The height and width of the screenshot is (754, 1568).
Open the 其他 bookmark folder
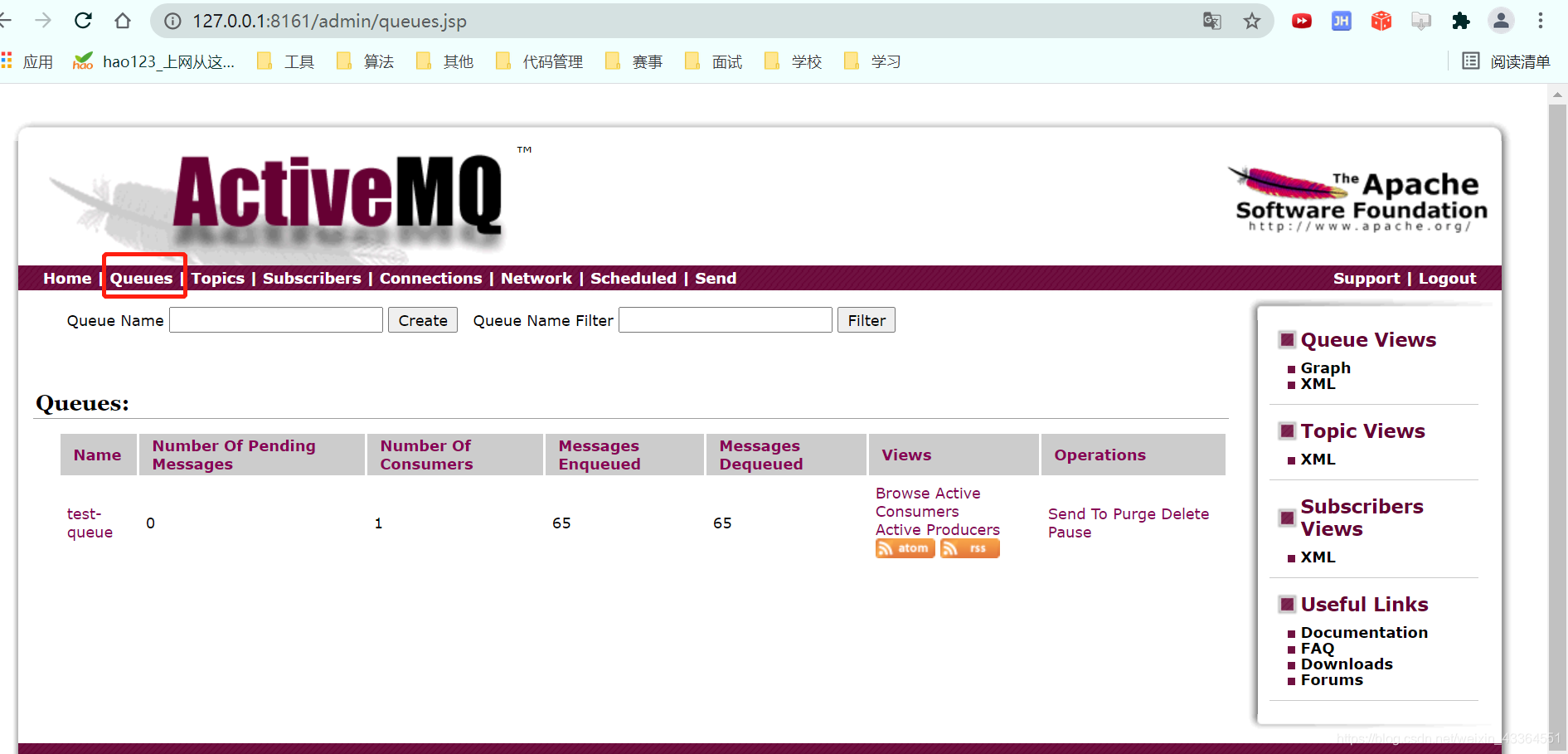tap(445, 61)
